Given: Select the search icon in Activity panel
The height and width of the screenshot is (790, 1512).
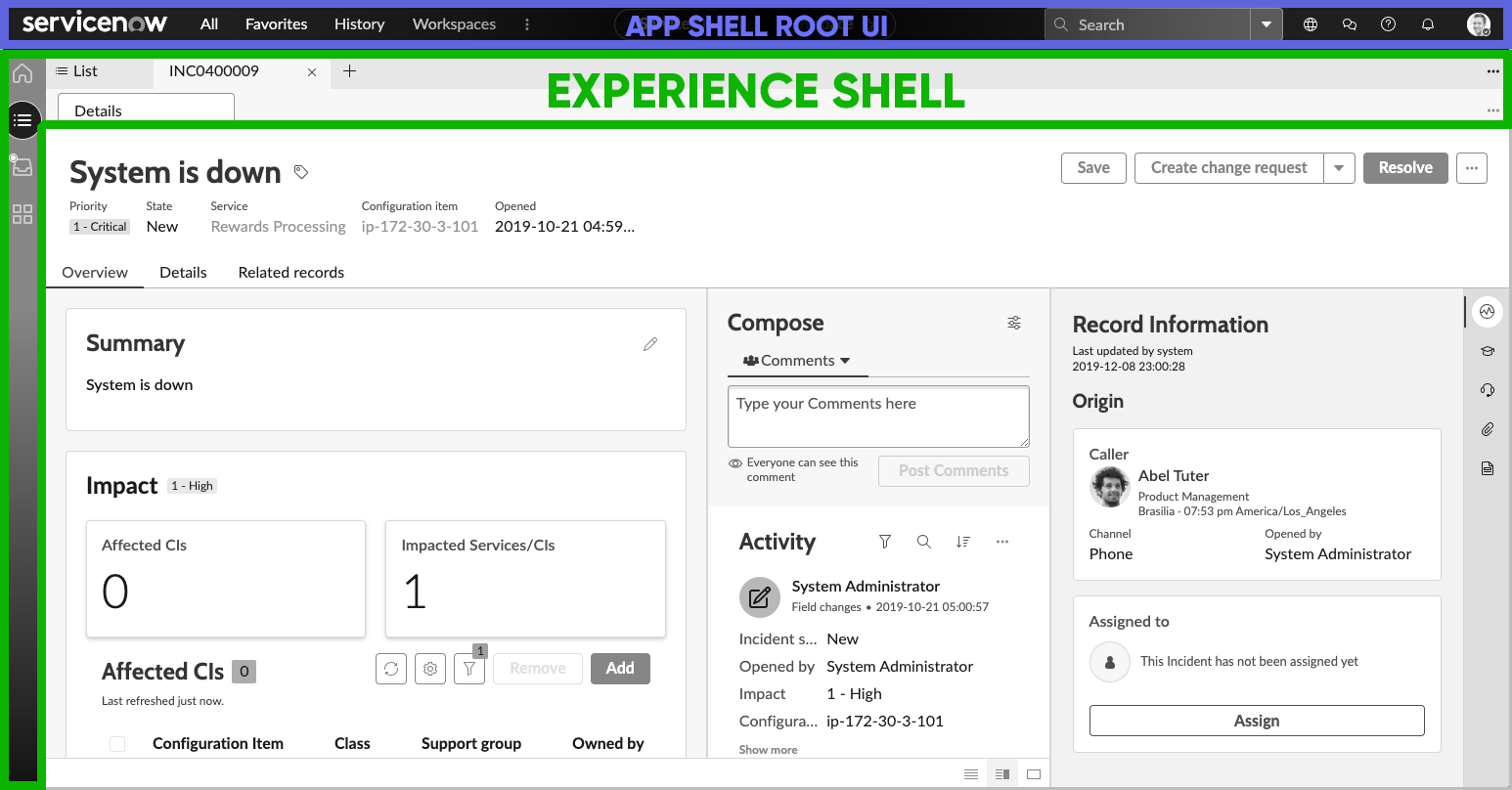Looking at the screenshot, I should (923, 541).
